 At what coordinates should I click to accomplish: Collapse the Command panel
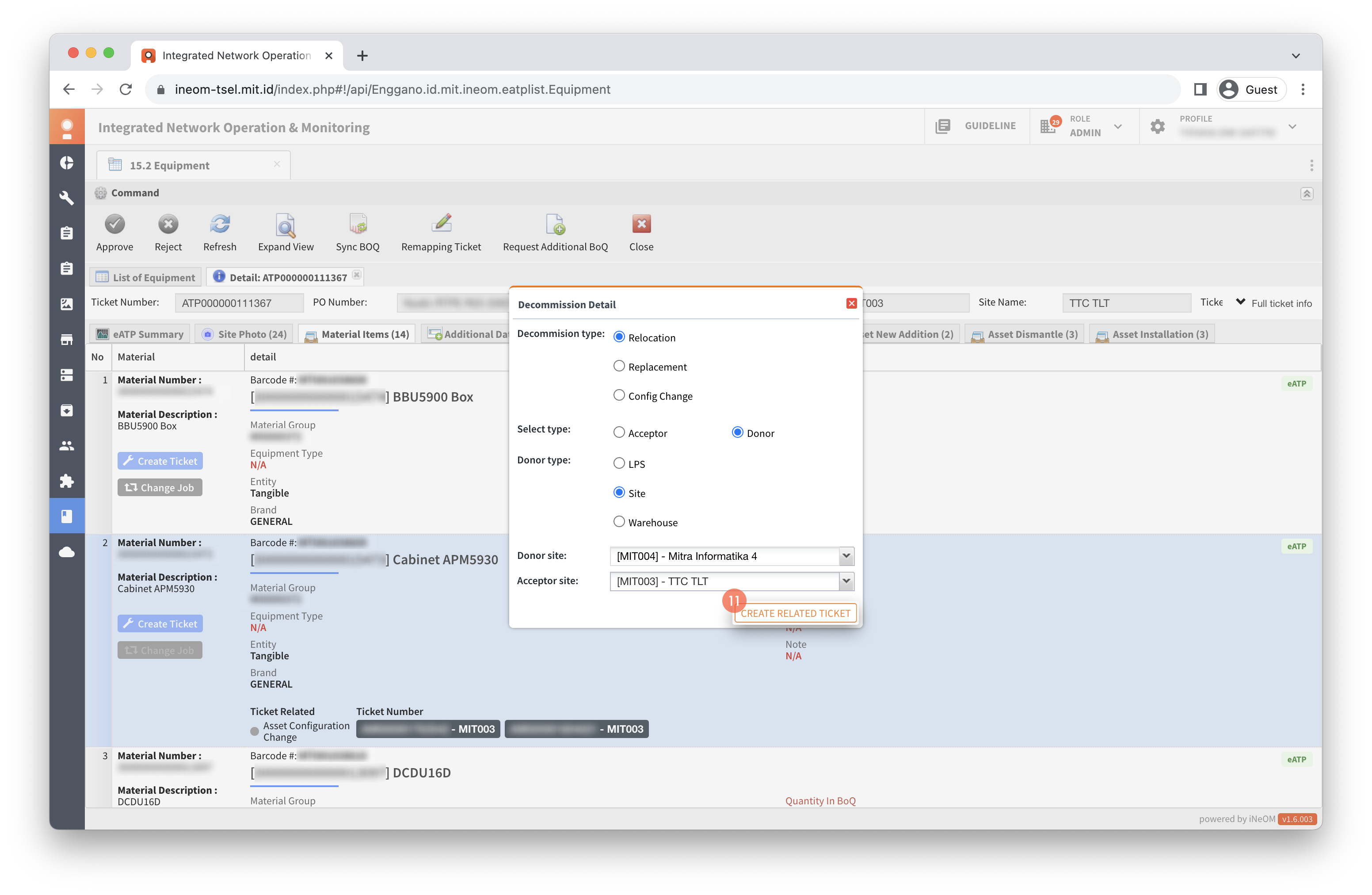click(1306, 193)
